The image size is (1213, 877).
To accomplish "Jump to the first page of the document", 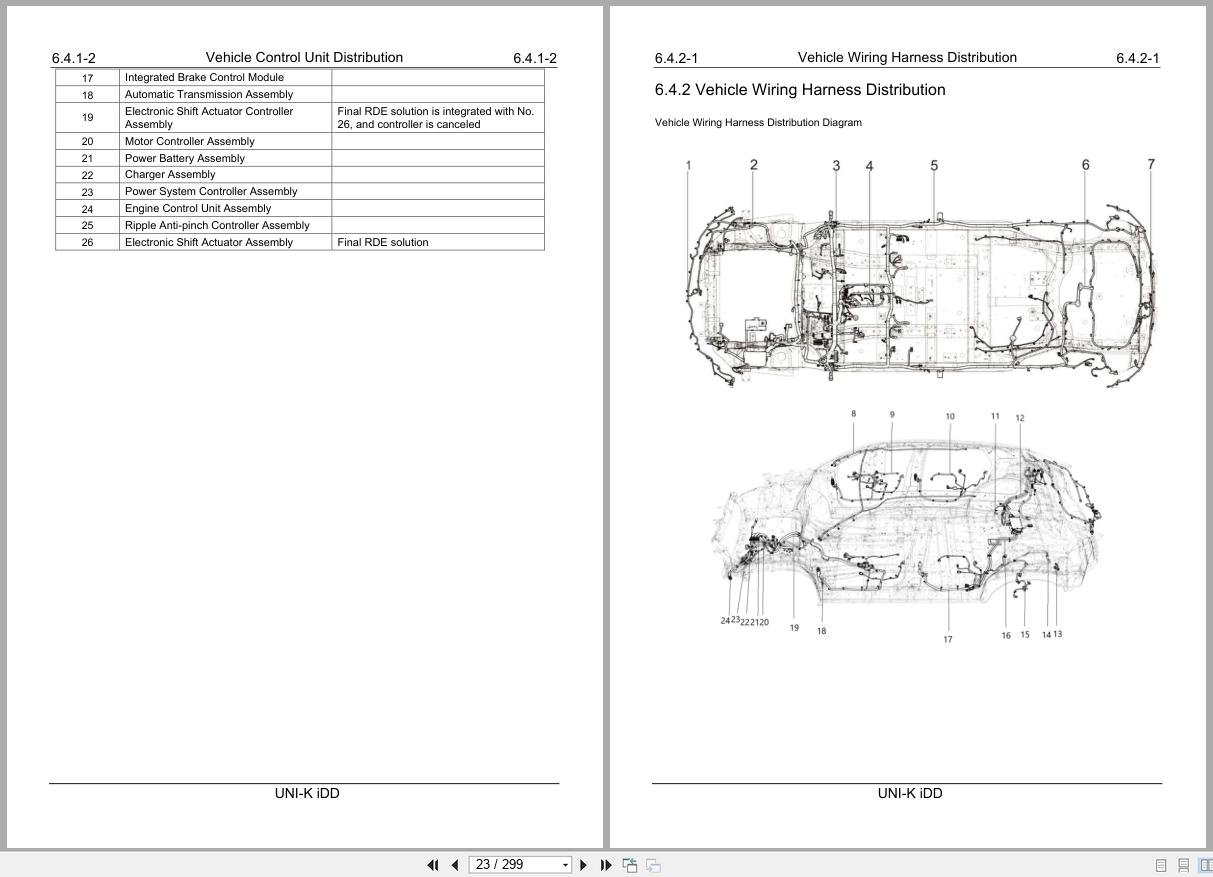I will (x=432, y=864).
